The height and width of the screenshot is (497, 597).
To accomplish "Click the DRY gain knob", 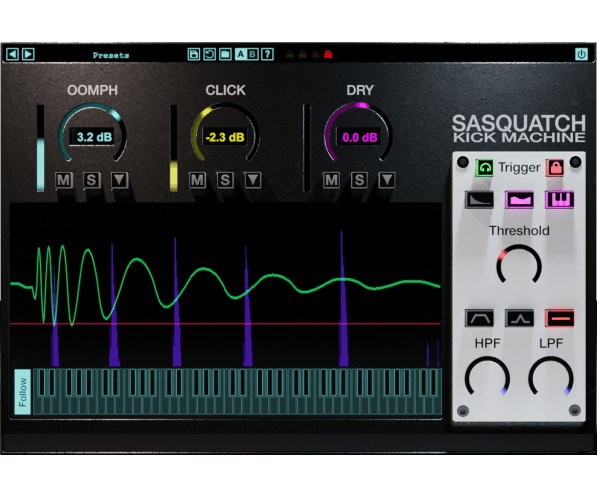I will [358, 132].
